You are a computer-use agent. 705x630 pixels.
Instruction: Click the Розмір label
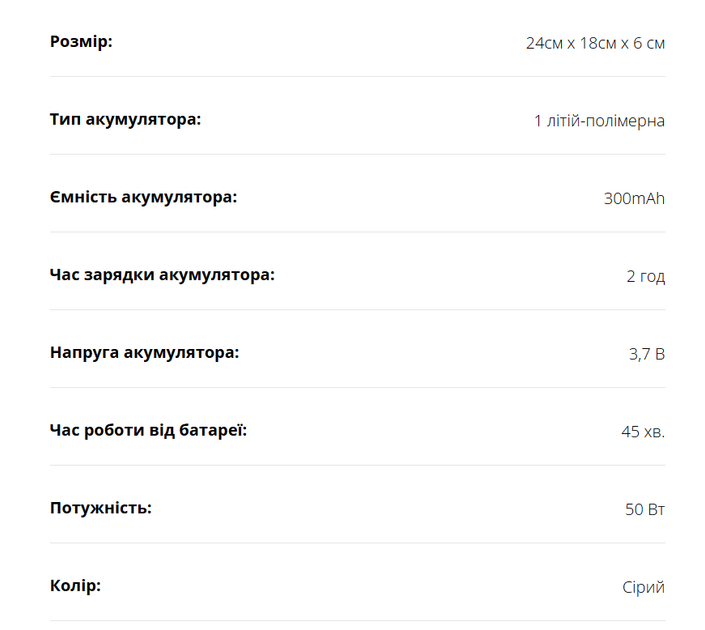[81, 42]
